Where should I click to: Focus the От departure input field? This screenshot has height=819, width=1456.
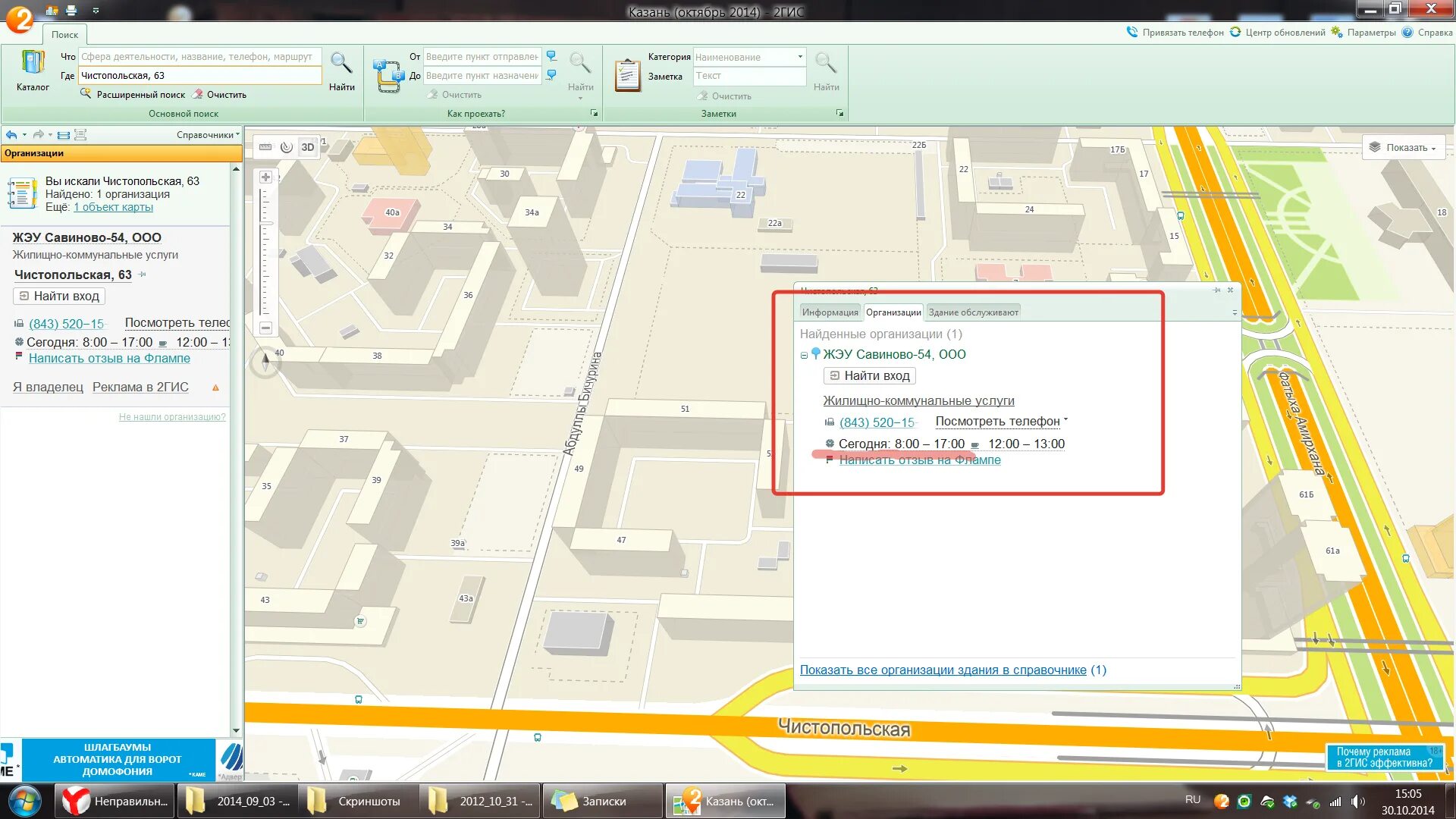tap(482, 57)
